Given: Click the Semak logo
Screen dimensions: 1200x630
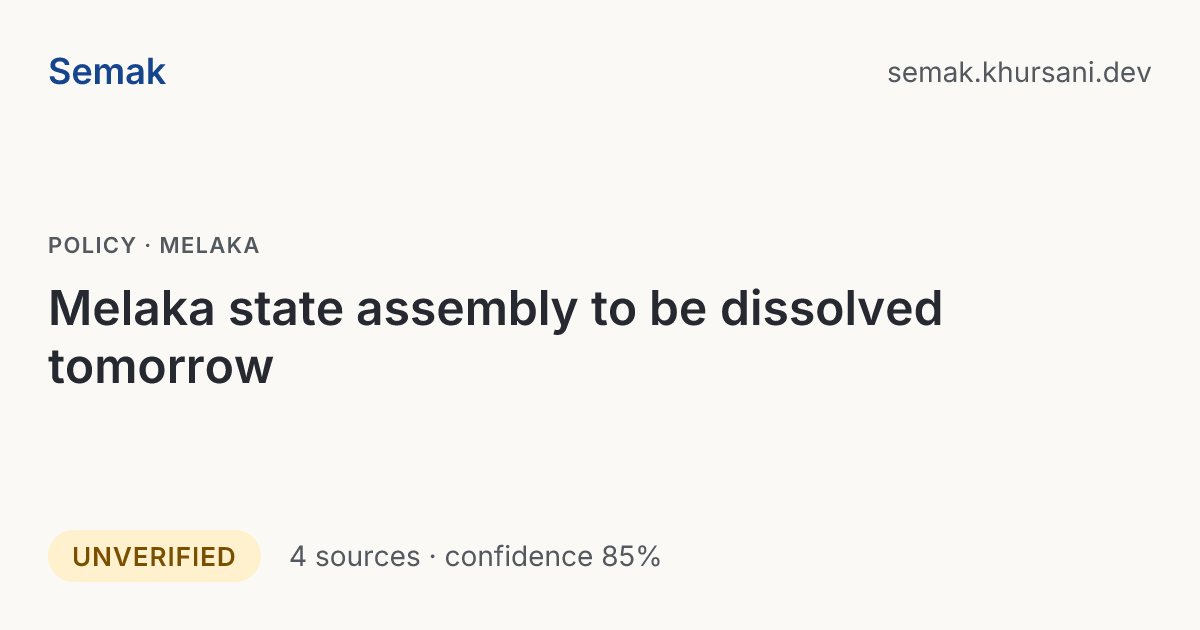Looking at the screenshot, I should point(107,72).
